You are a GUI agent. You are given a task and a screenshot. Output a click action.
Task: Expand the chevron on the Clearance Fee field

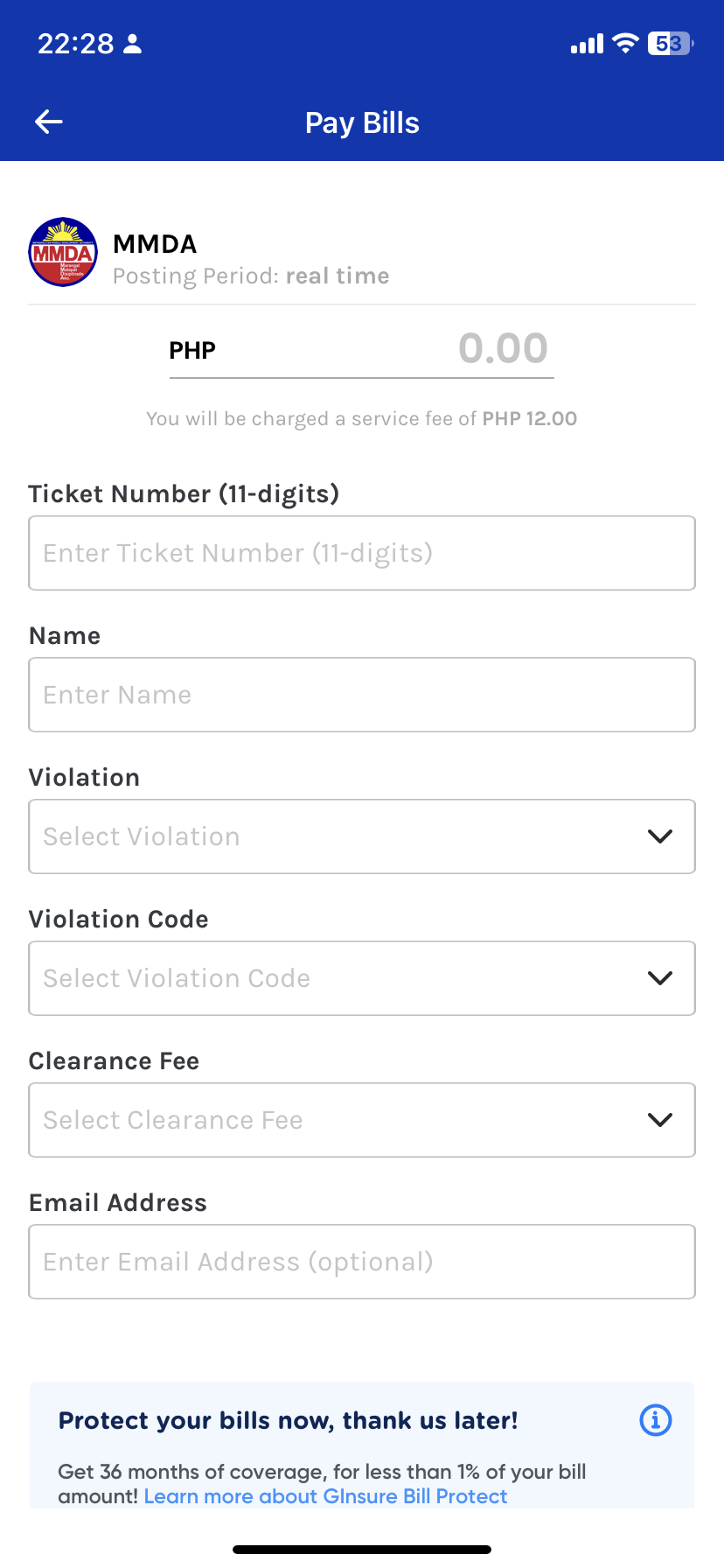click(660, 1119)
